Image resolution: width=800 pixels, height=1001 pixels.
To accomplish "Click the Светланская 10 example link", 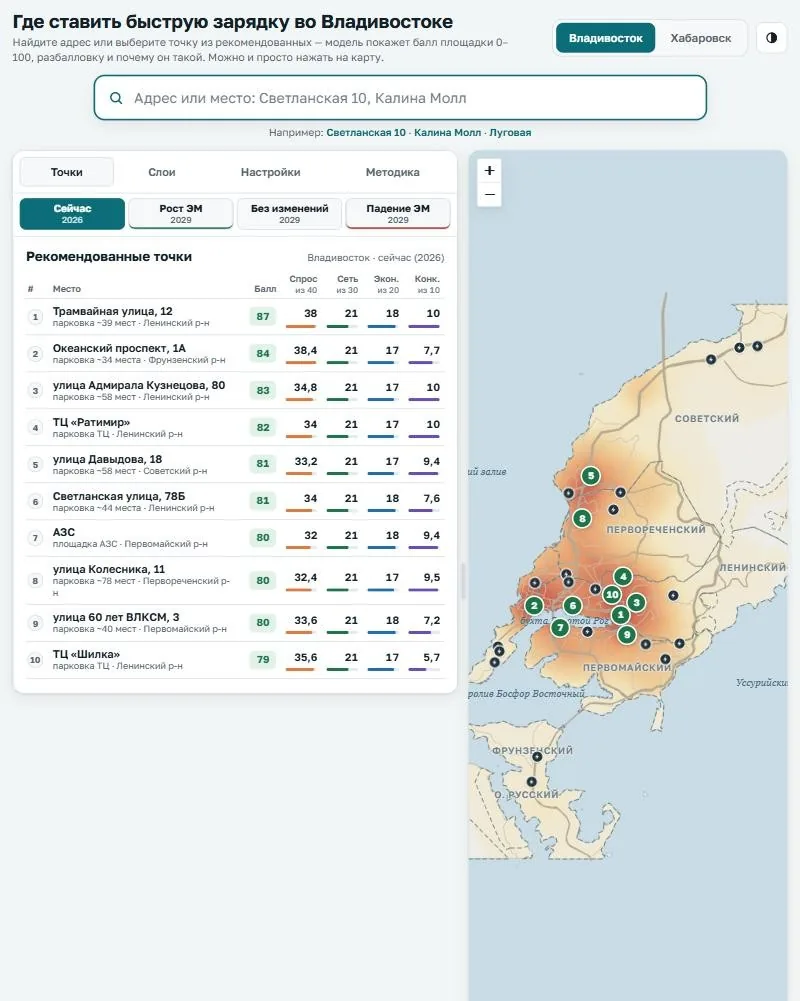I will [x=366, y=133].
